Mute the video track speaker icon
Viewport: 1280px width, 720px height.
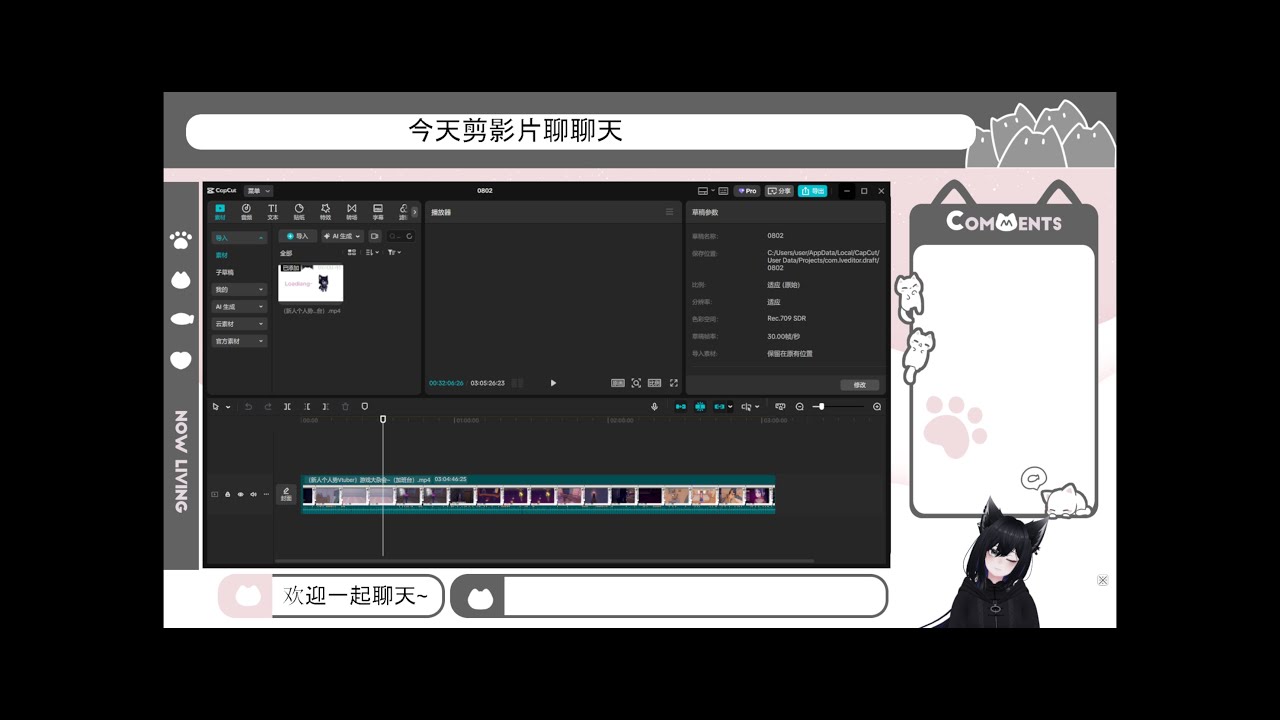(x=253, y=494)
